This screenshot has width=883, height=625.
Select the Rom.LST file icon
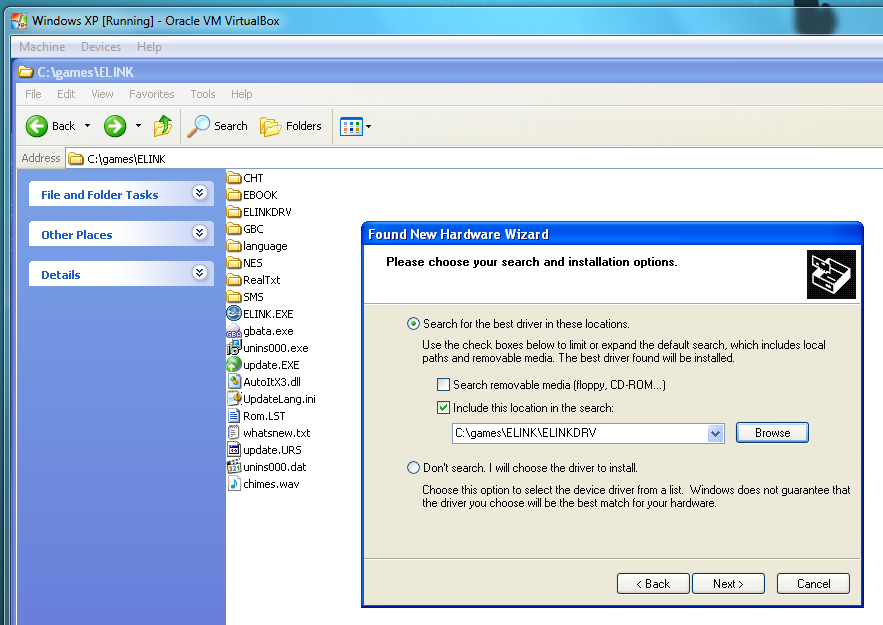pos(234,416)
